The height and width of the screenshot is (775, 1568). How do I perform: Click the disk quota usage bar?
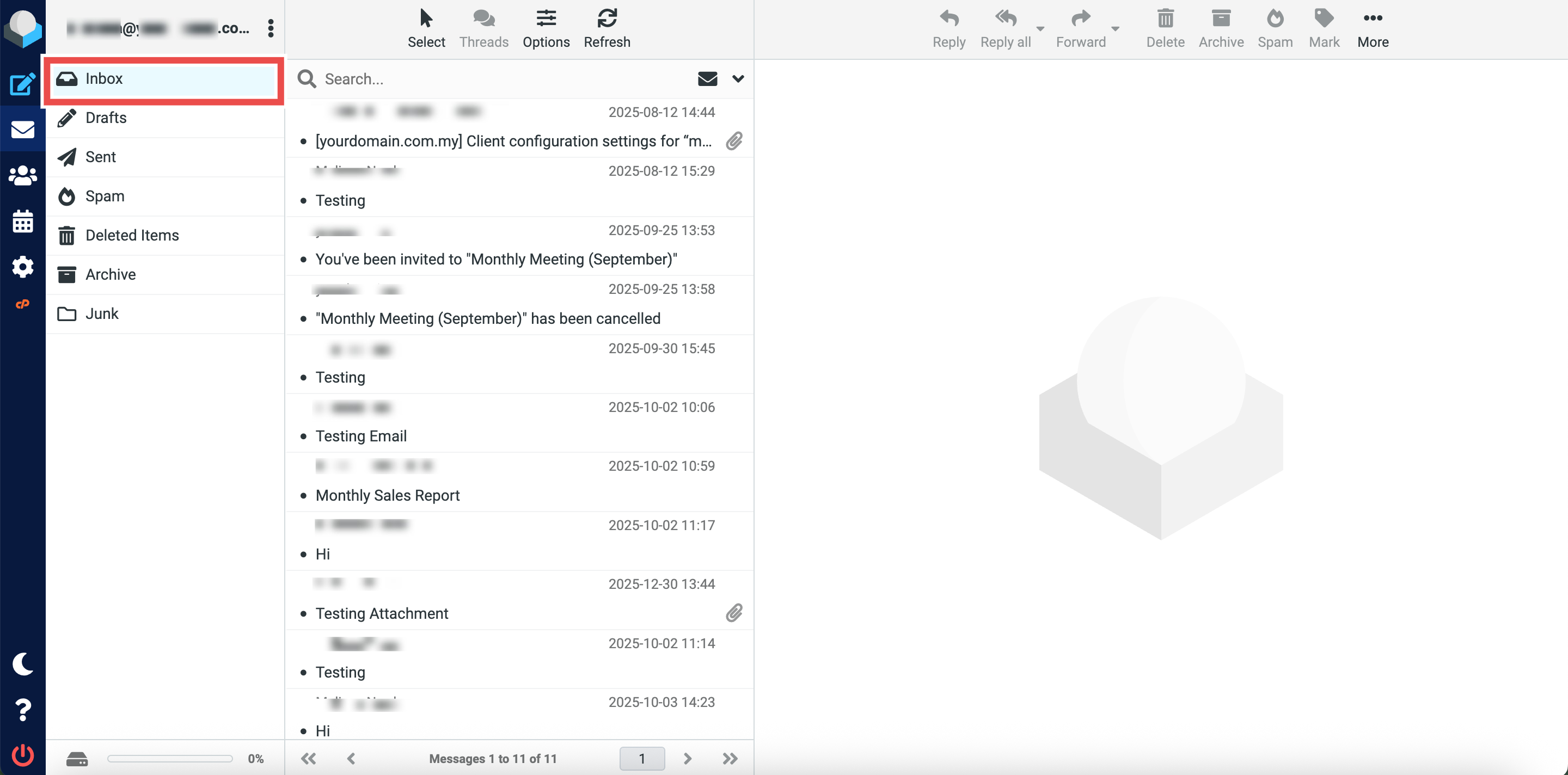coord(170,759)
